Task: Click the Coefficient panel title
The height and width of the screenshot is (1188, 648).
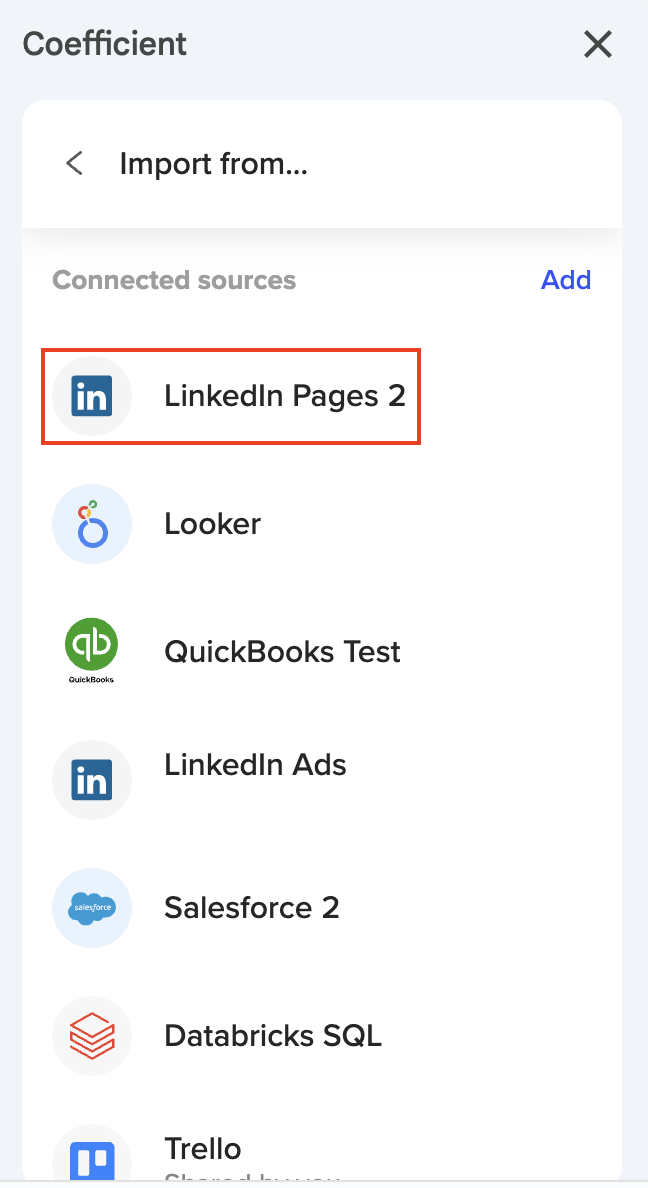Action: (105, 44)
